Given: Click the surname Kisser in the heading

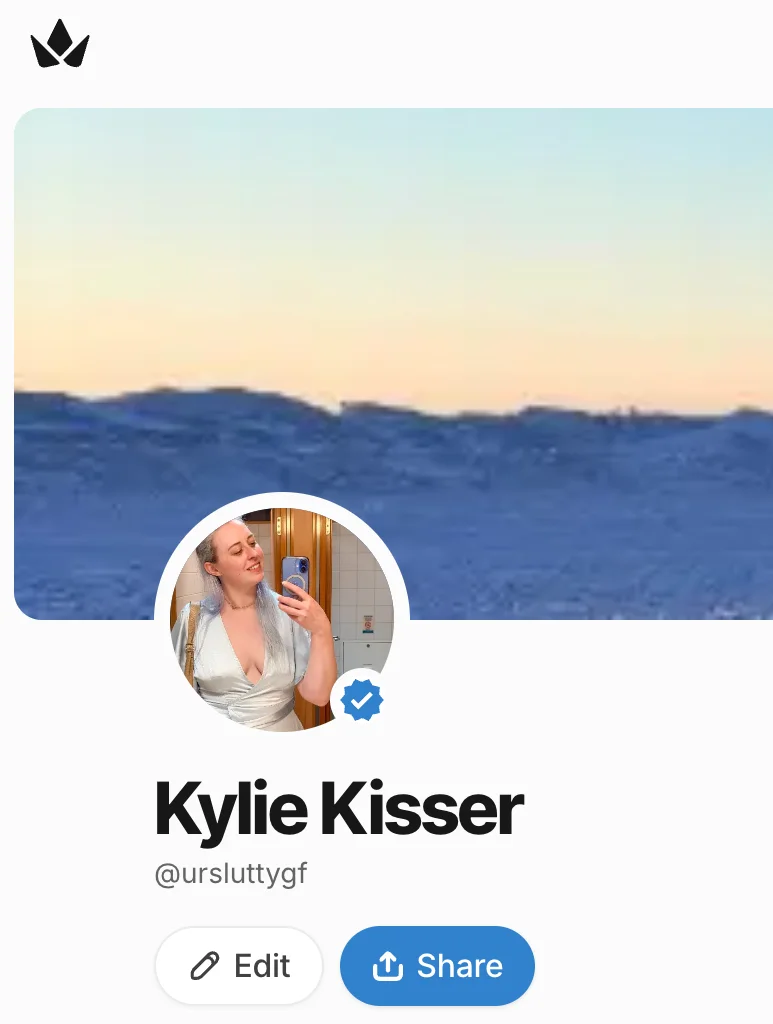Looking at the screenshot, I should tap(422, 810).
